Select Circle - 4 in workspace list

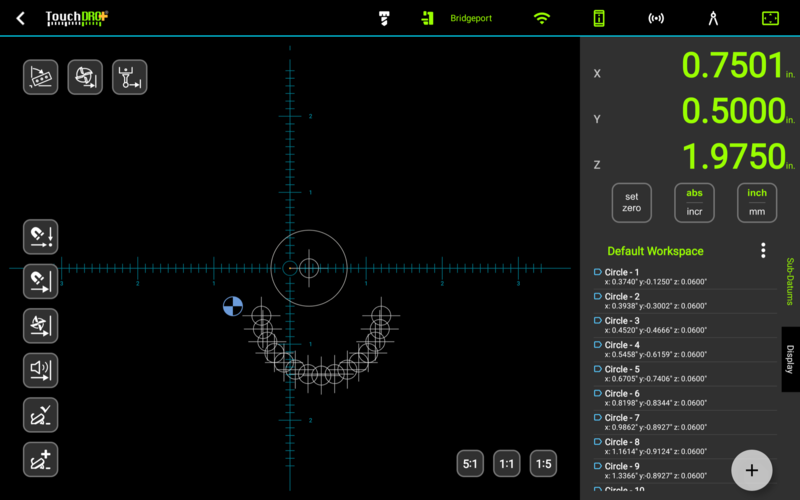685,349
